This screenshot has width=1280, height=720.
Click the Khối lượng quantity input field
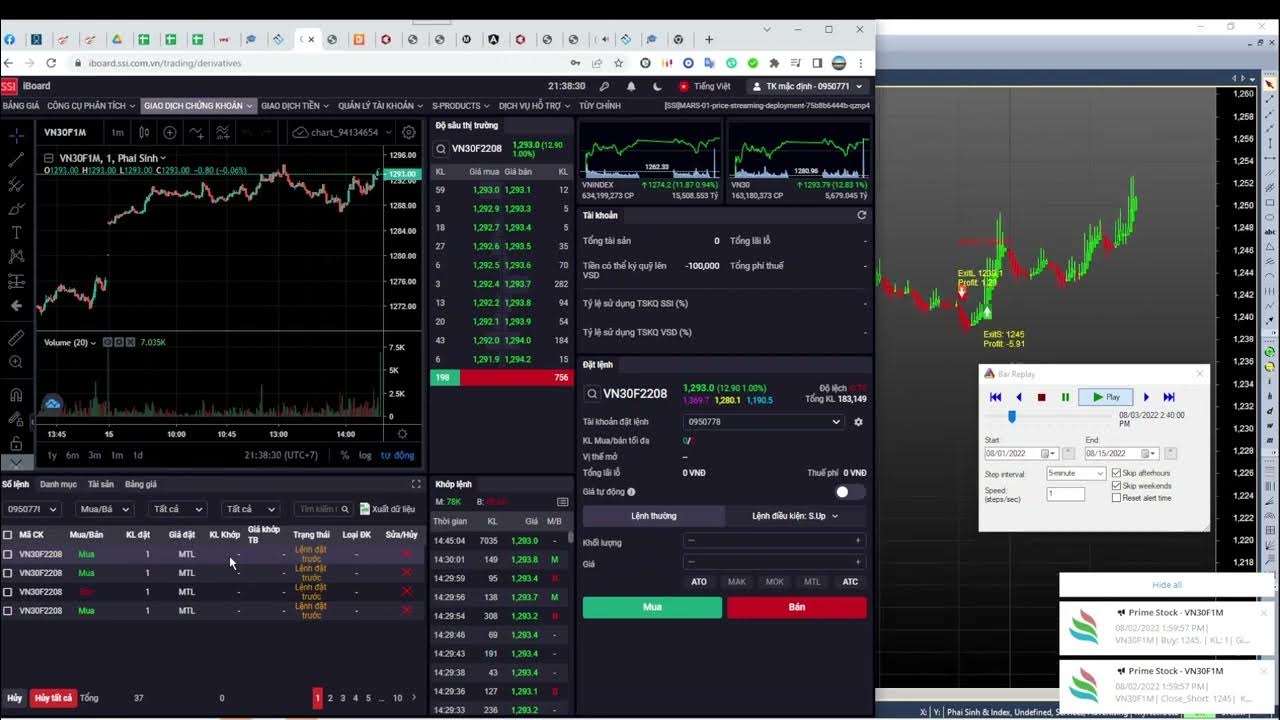(x=774, y=540)
